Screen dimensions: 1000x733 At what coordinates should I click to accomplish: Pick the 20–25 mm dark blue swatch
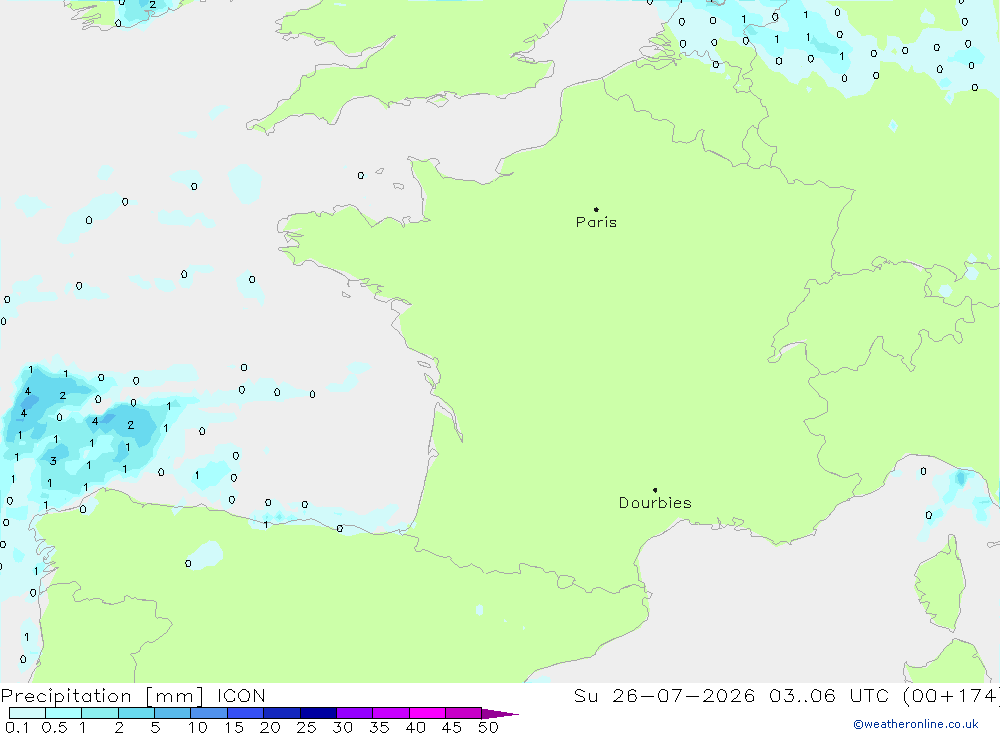[282, 713]
